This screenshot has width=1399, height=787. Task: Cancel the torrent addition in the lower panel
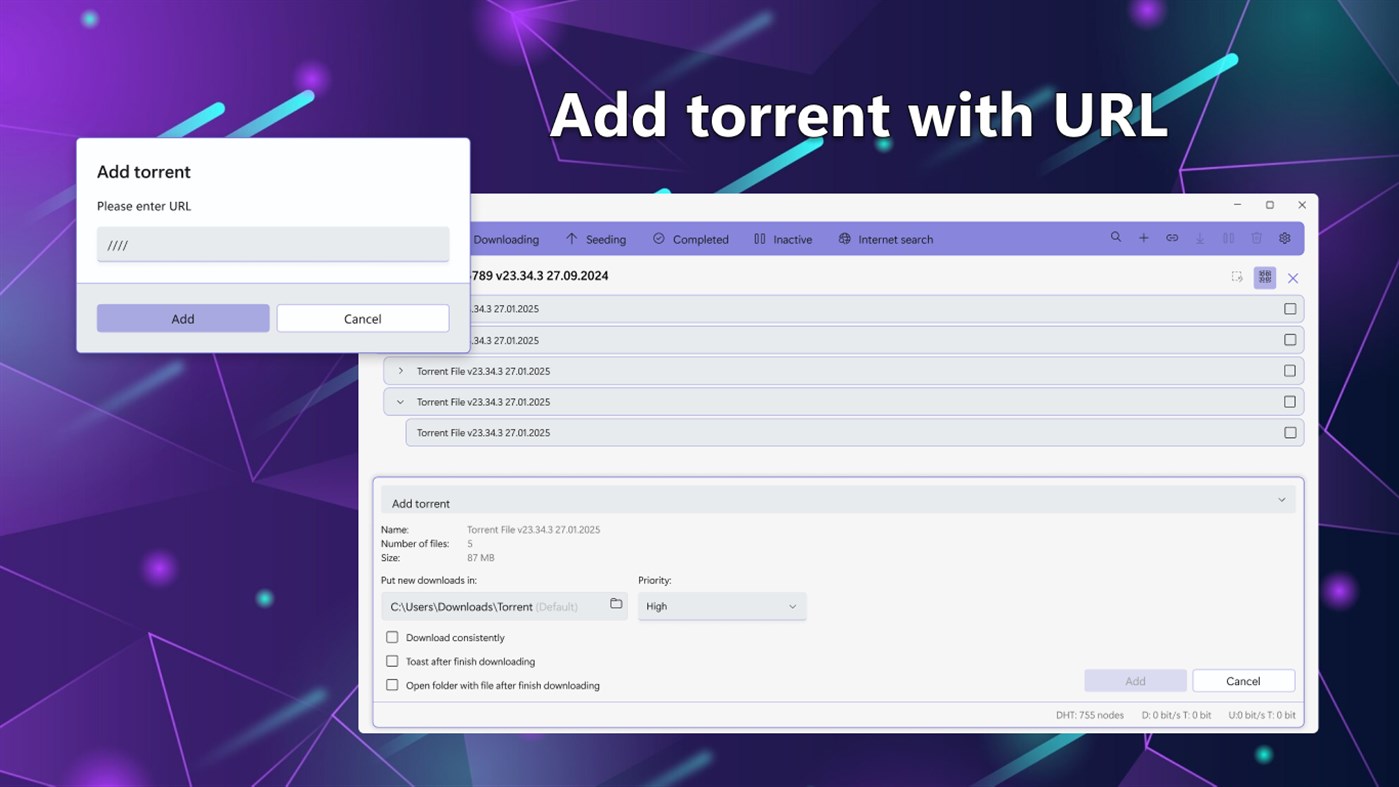click(1243, 680)
